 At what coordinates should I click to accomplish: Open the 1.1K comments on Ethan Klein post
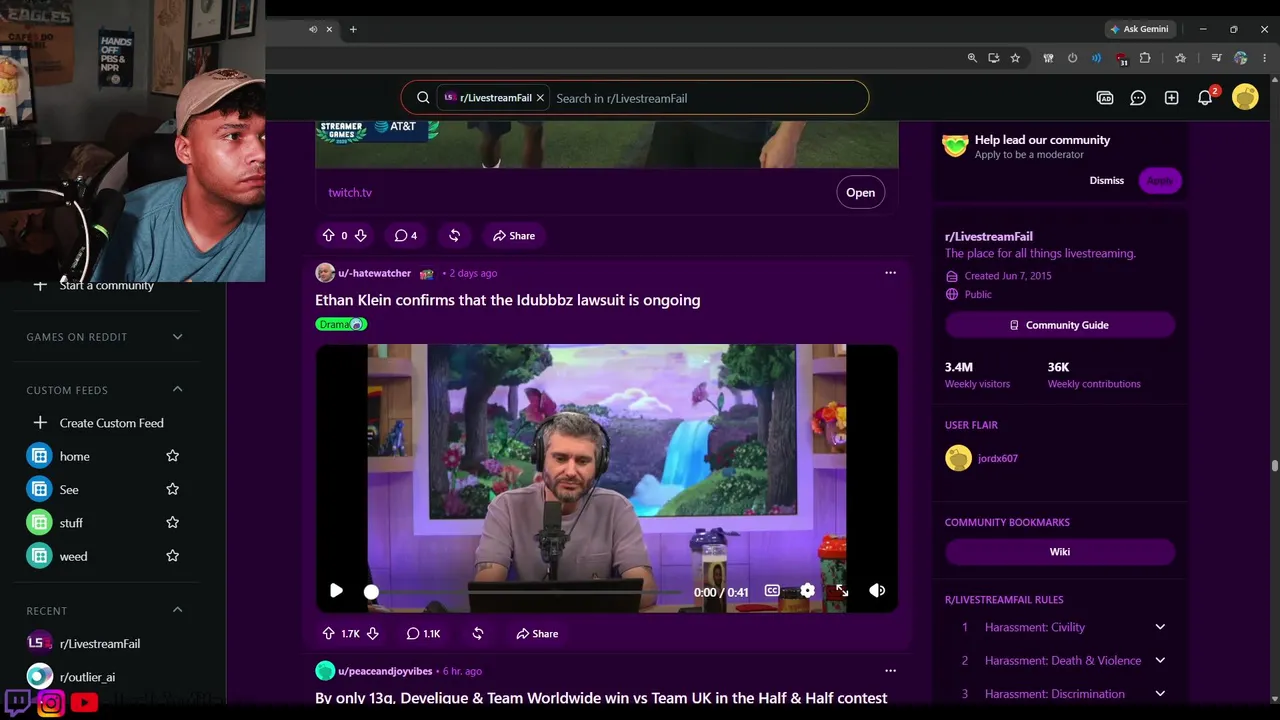click(423, 634)
